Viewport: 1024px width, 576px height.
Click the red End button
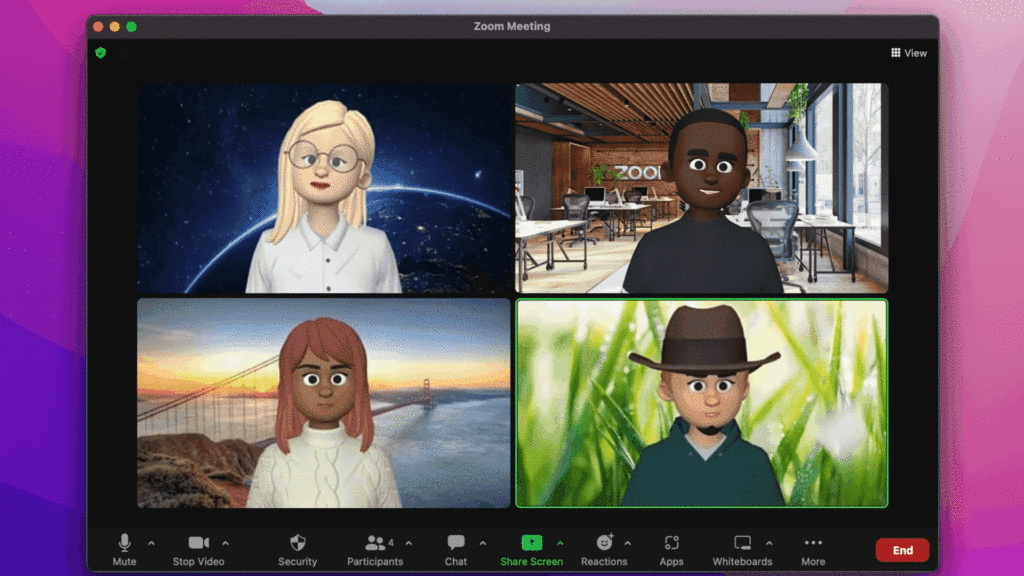point(902,550)
